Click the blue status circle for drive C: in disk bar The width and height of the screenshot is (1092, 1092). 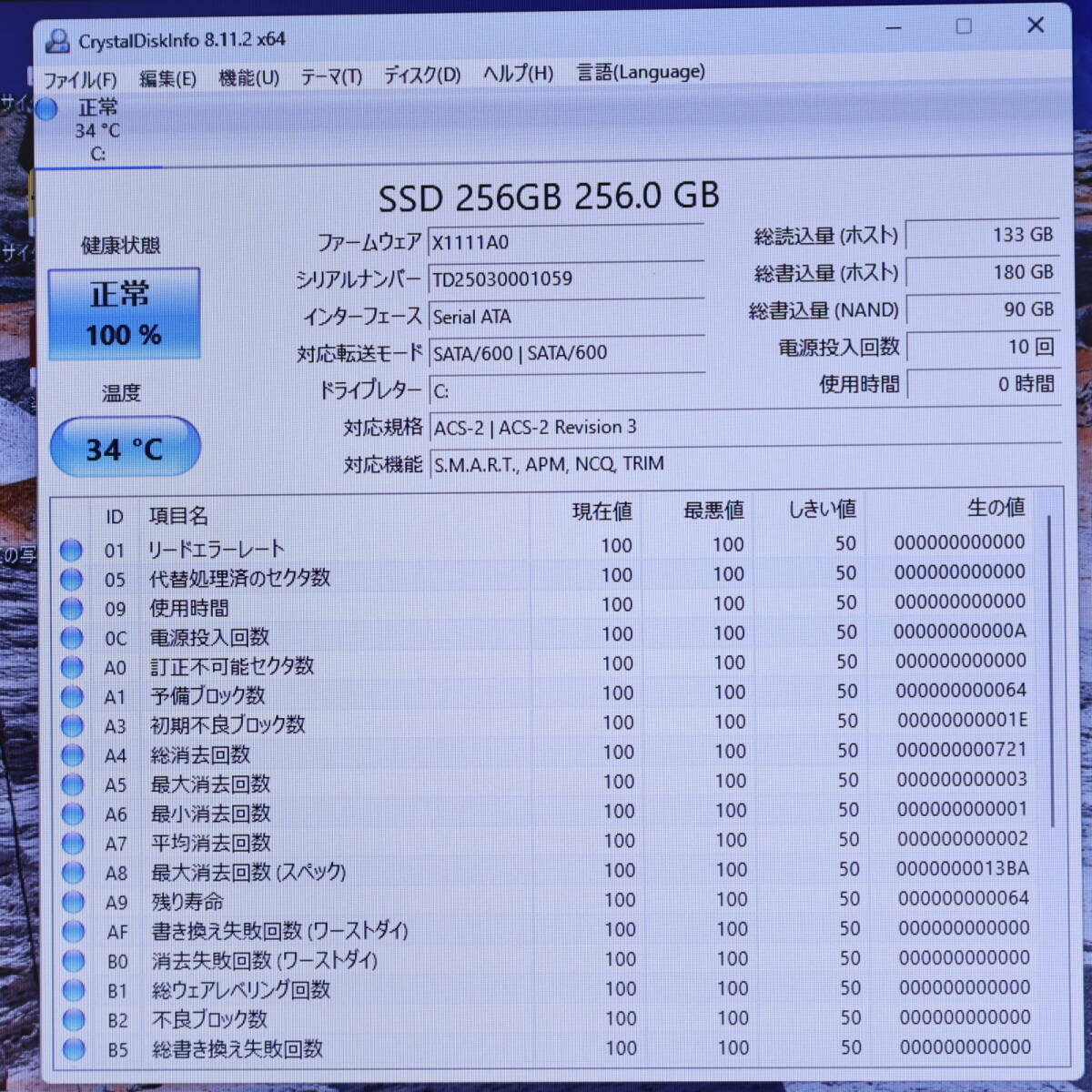coord(47,109)
